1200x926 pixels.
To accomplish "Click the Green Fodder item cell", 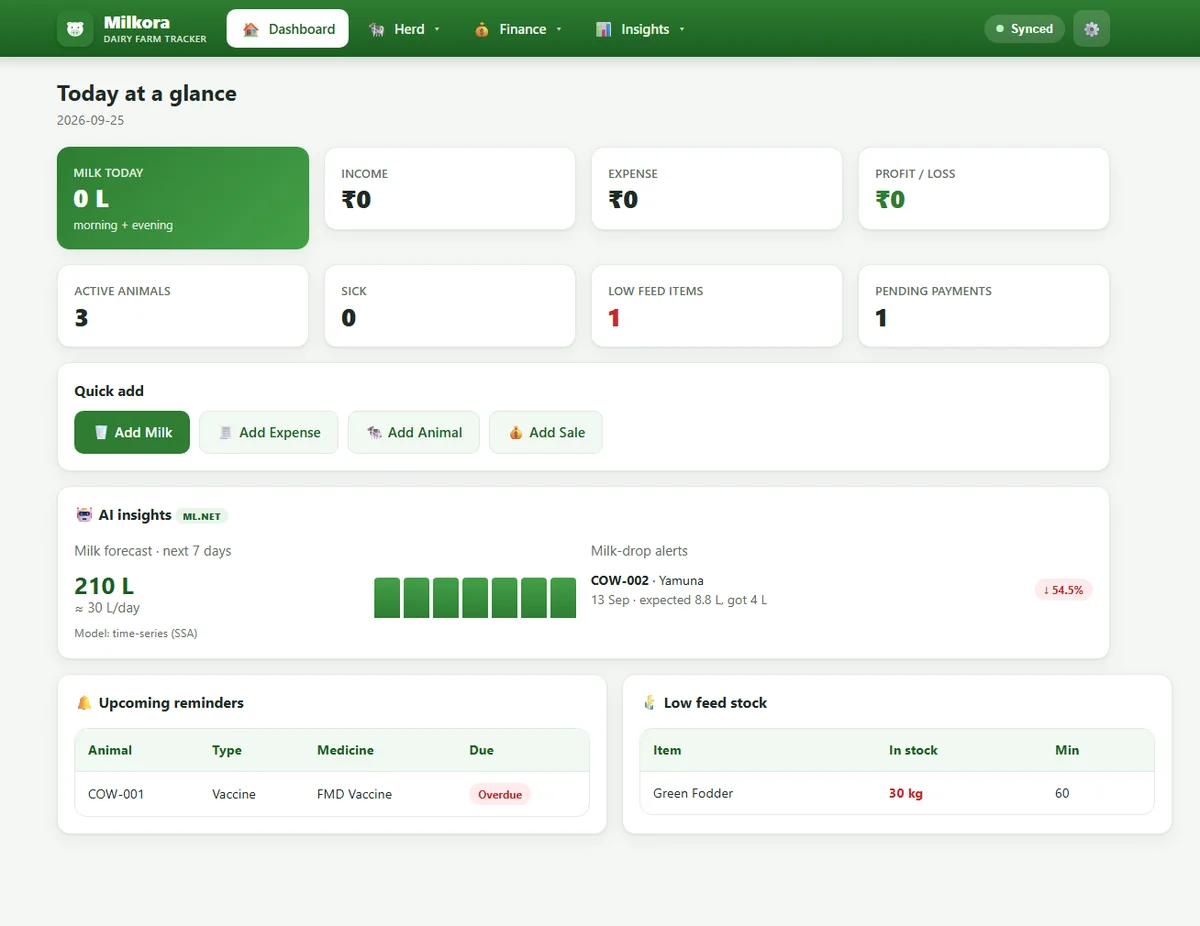I will [693, 793].
